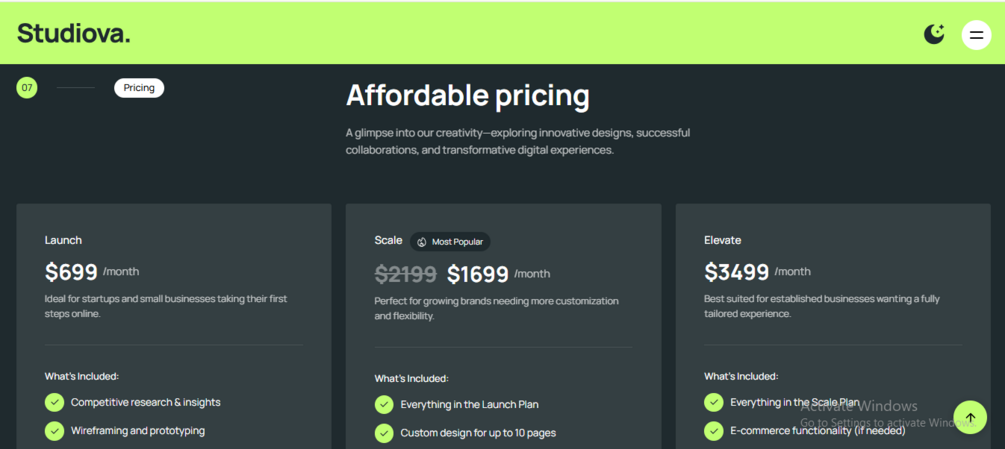Click the scroll-to-top arrow button
The image size is (1005, 449).
tap(970, 417)
